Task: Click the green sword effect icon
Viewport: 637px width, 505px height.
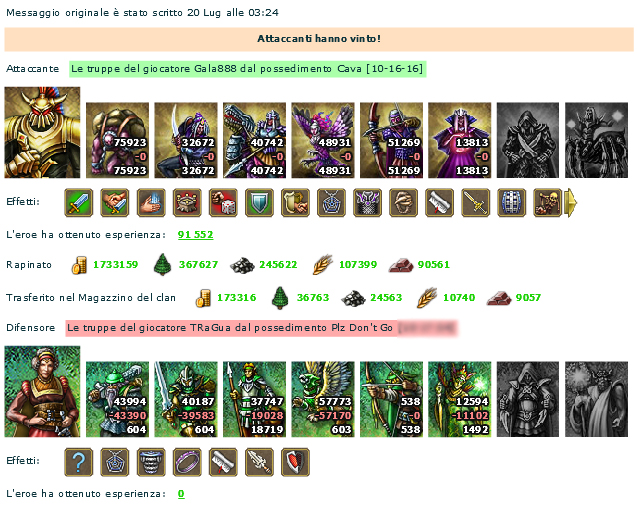Action: [x=78, y=202]
